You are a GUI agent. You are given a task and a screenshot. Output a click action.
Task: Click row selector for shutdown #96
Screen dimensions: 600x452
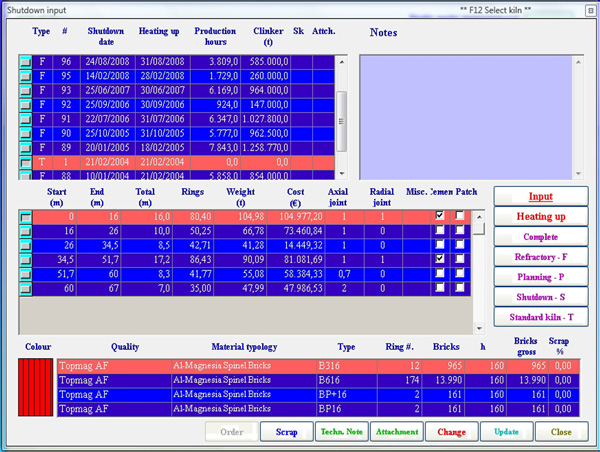[26, 62]
